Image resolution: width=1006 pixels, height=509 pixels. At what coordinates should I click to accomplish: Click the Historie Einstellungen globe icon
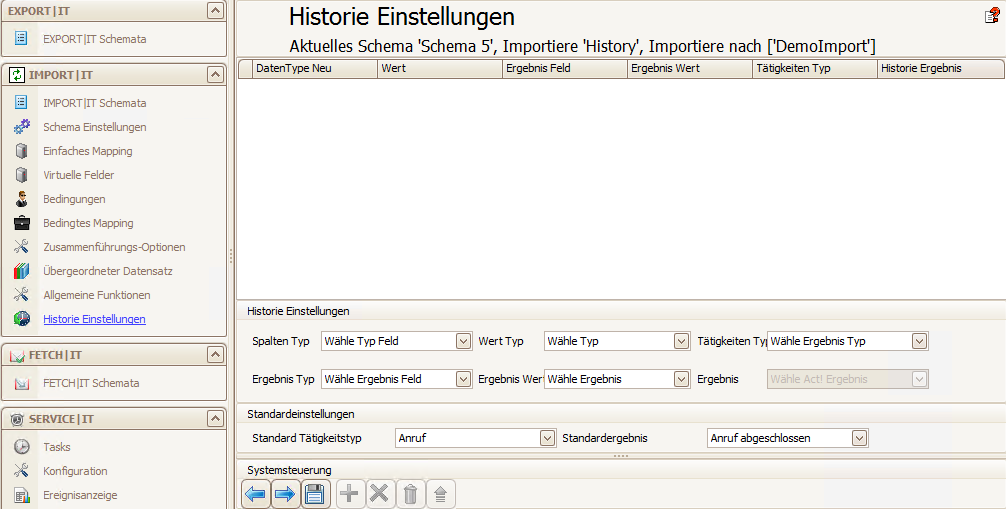pos(21,319)
